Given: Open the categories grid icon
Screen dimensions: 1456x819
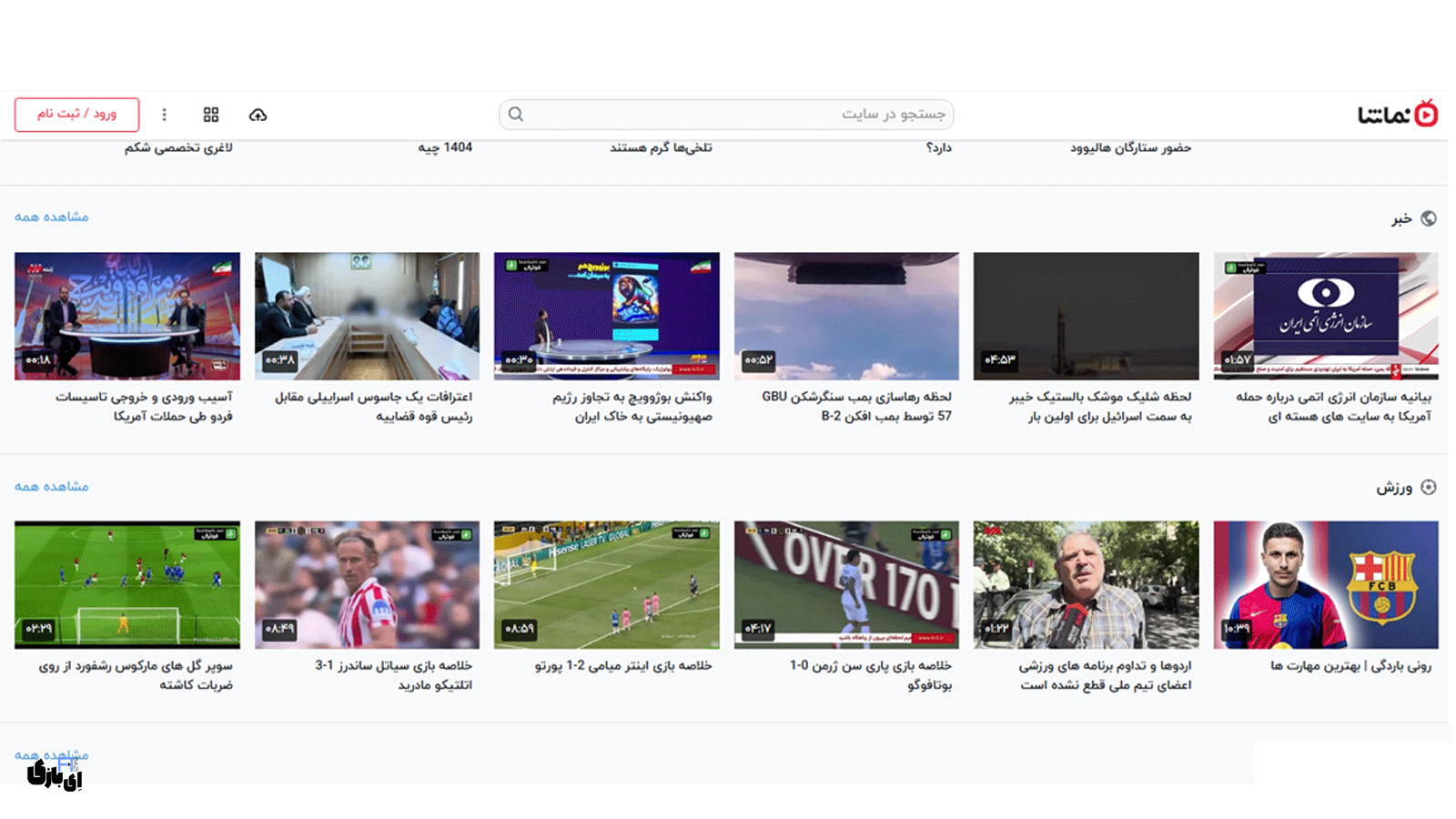Looking at the screenshot, I should coord(211,115).
